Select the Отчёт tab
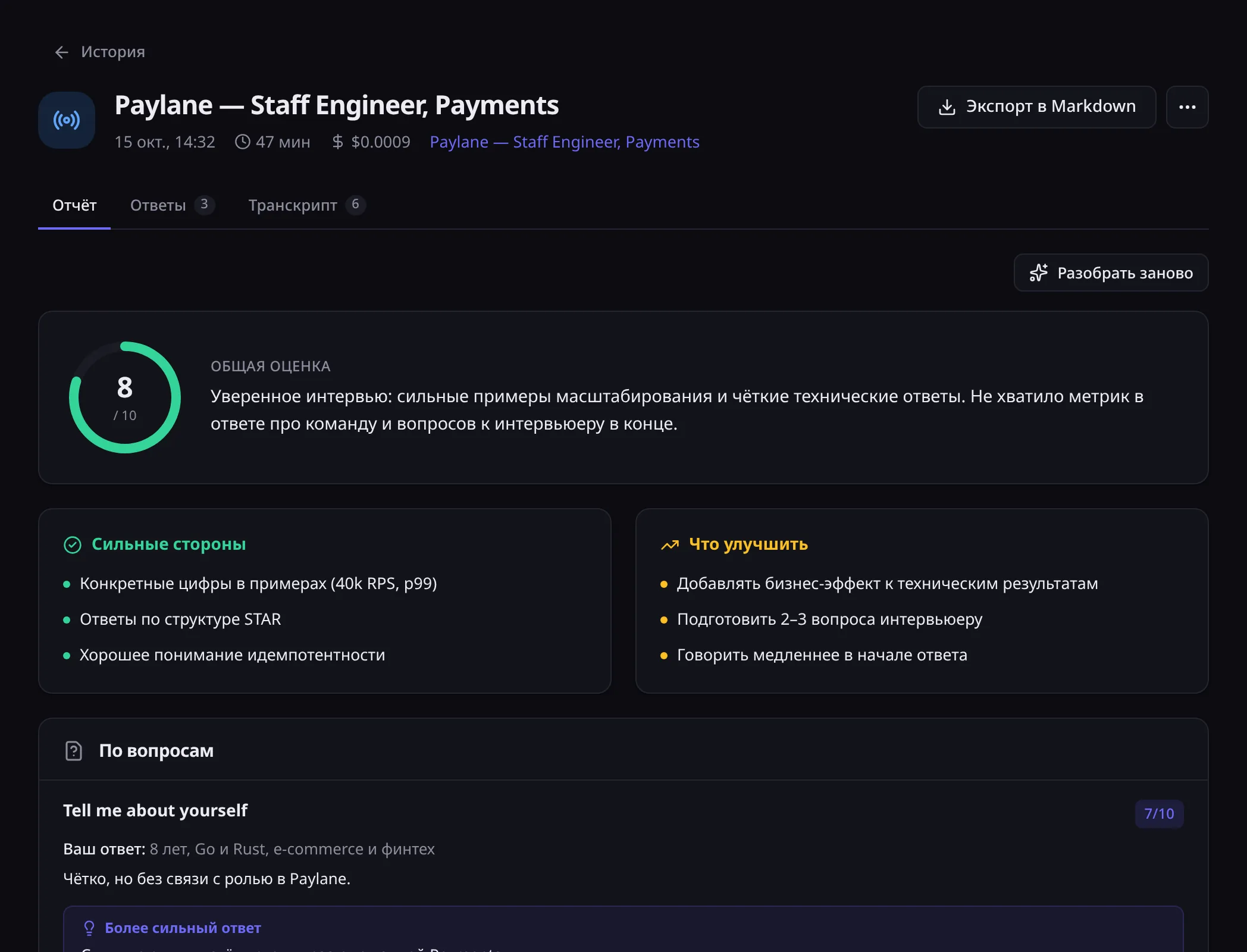Image resolution: width=1247 pixels, height=952 pixels. [74, 205]
